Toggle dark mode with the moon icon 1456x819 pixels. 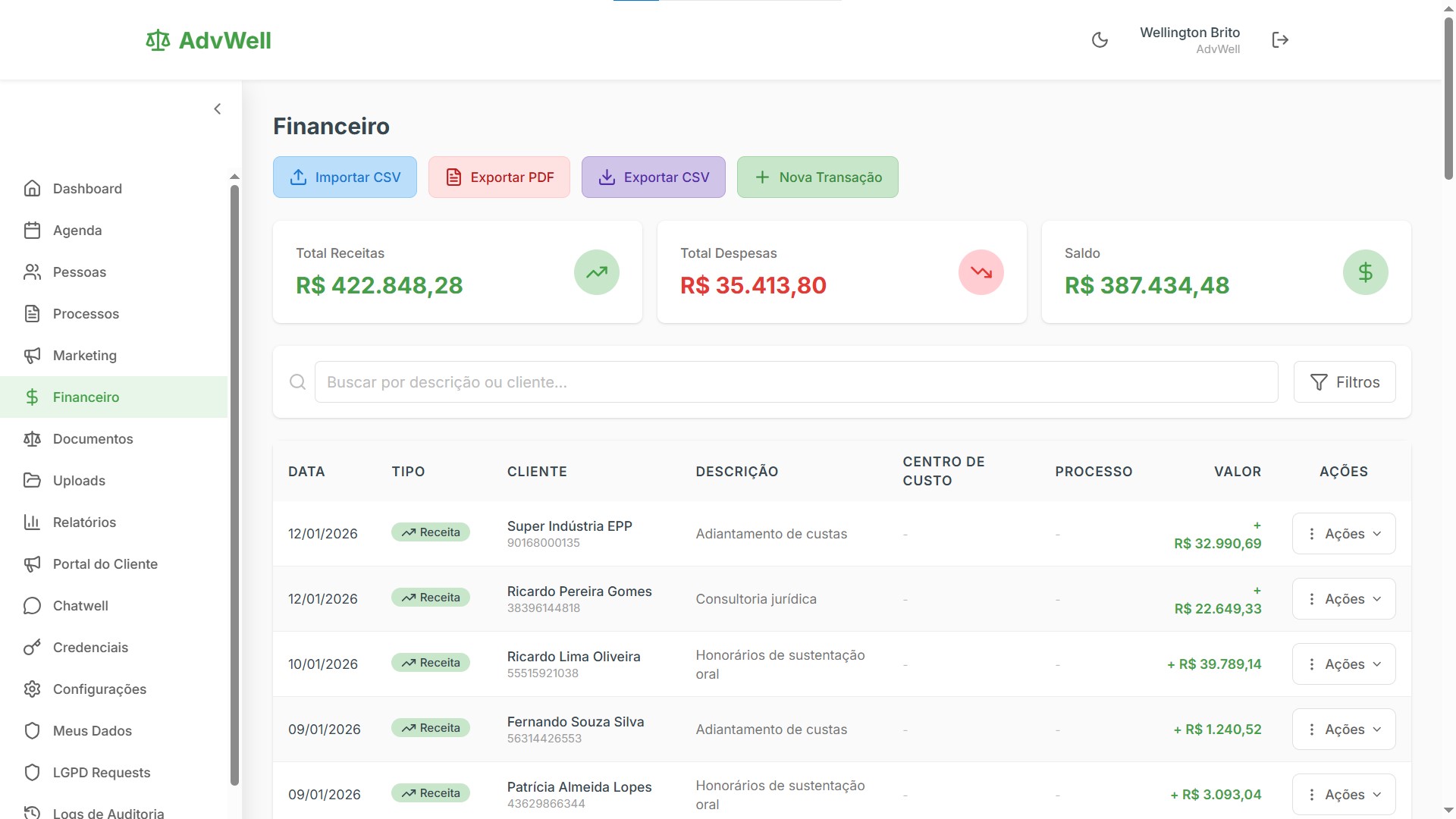(1100, 39)
